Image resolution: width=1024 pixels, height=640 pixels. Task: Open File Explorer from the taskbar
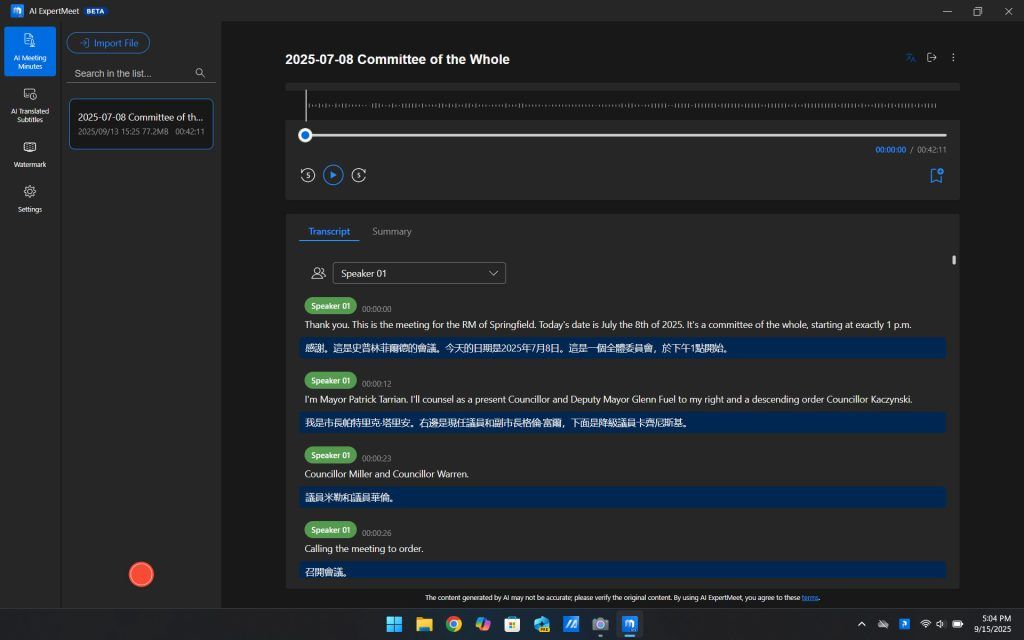coord(424,624)
